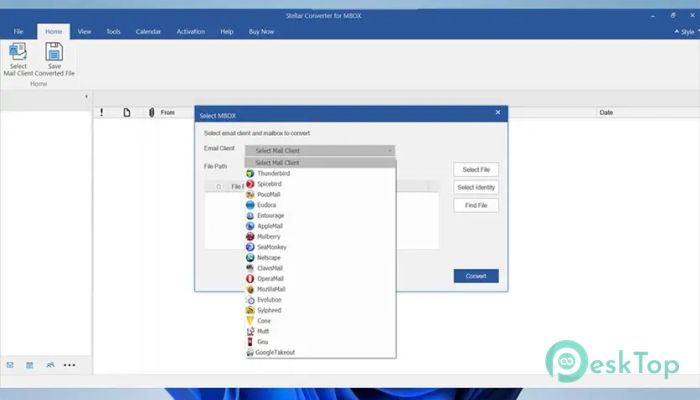Choose Evolution as the mail client
This screenshot has width=700, height=400.
[320, 300]
